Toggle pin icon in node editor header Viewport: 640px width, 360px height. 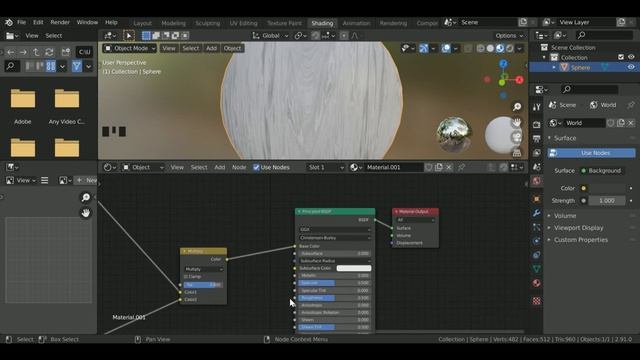coord(462,167)
